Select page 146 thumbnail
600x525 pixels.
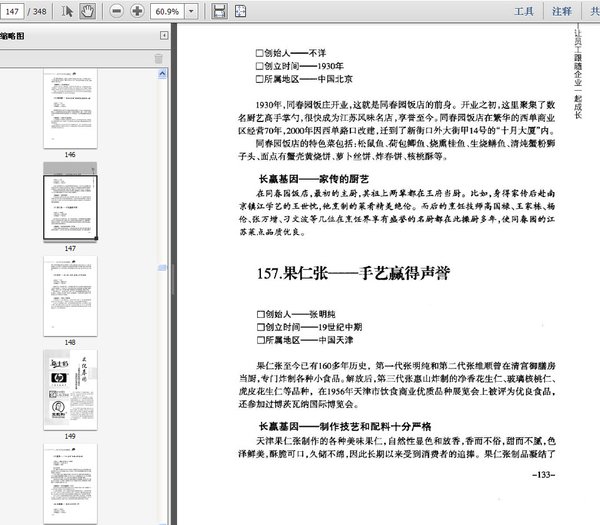pyautogui.click(x=69, y=108)
